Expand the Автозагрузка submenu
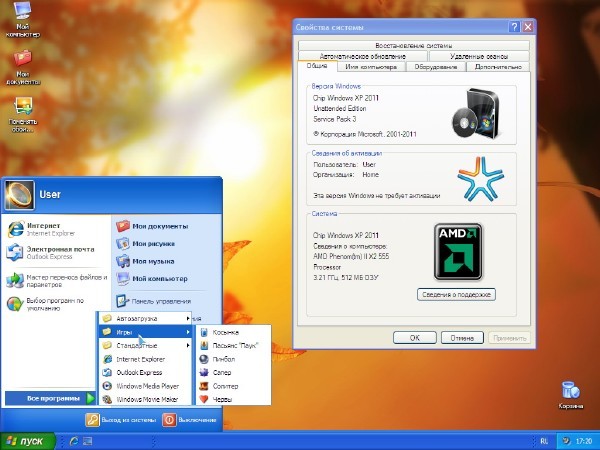 click(x=145, y=318)
